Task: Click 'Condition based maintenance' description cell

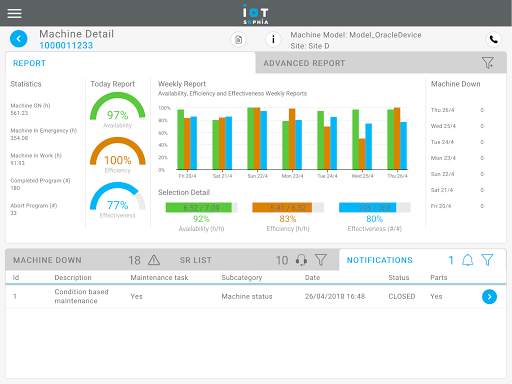Action: point(82,296)
